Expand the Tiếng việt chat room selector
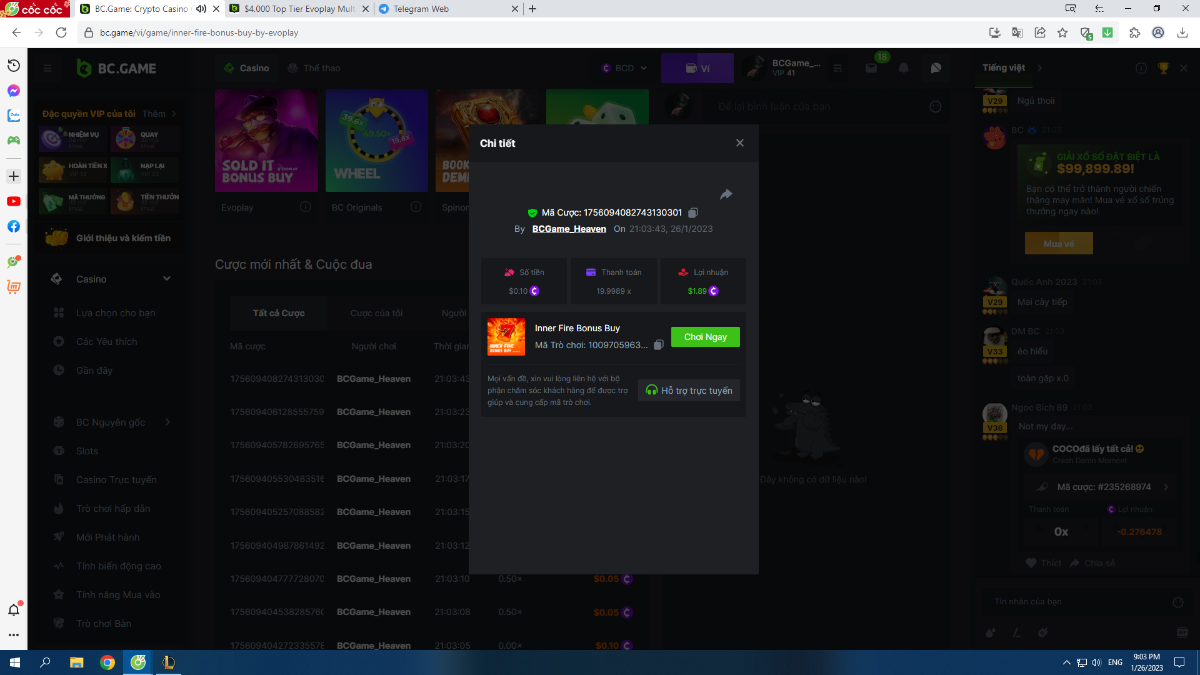The width and height of the screenshot is (1200, 675). pyautogui.click(x=1039, y=68)
